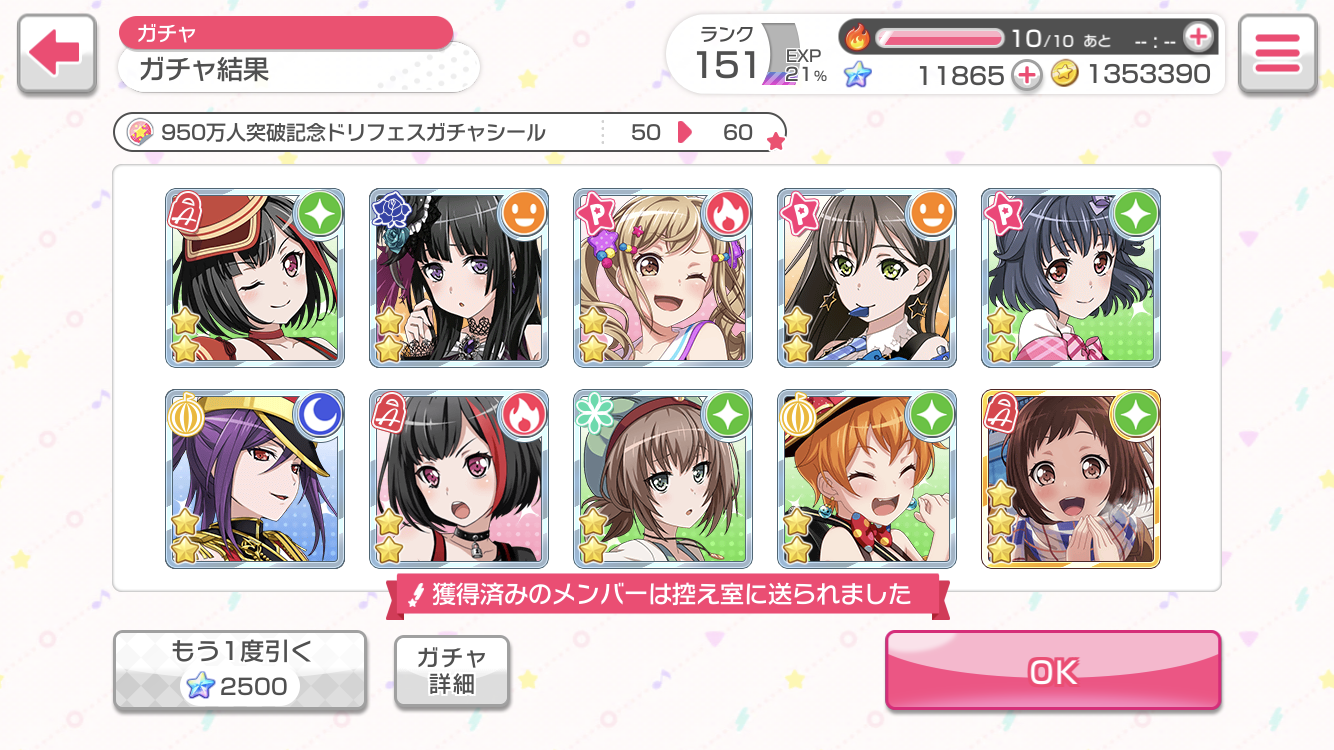Select the purple-haired girl with military cap card

tap(255, 479)
